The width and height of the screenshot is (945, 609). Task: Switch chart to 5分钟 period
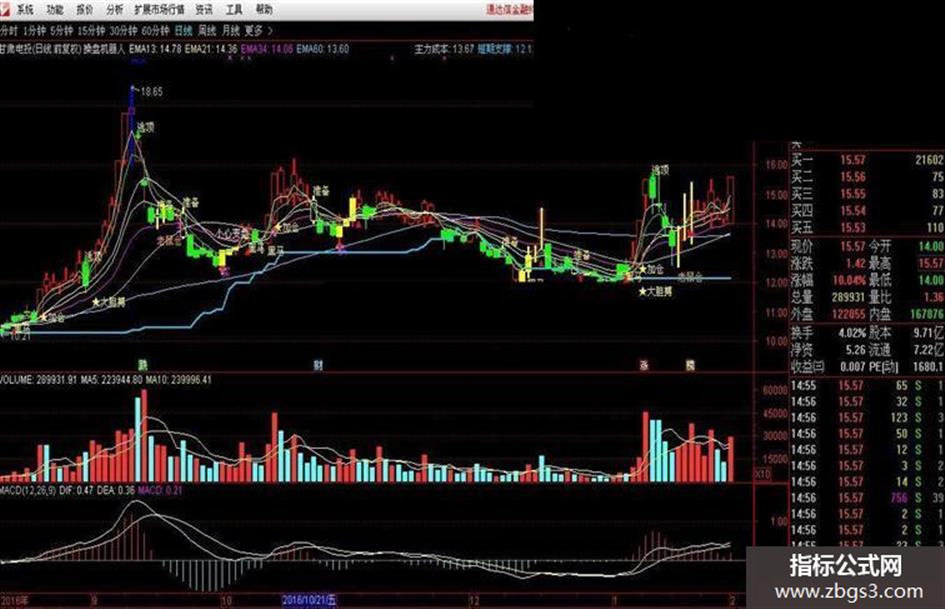point(61,30)
